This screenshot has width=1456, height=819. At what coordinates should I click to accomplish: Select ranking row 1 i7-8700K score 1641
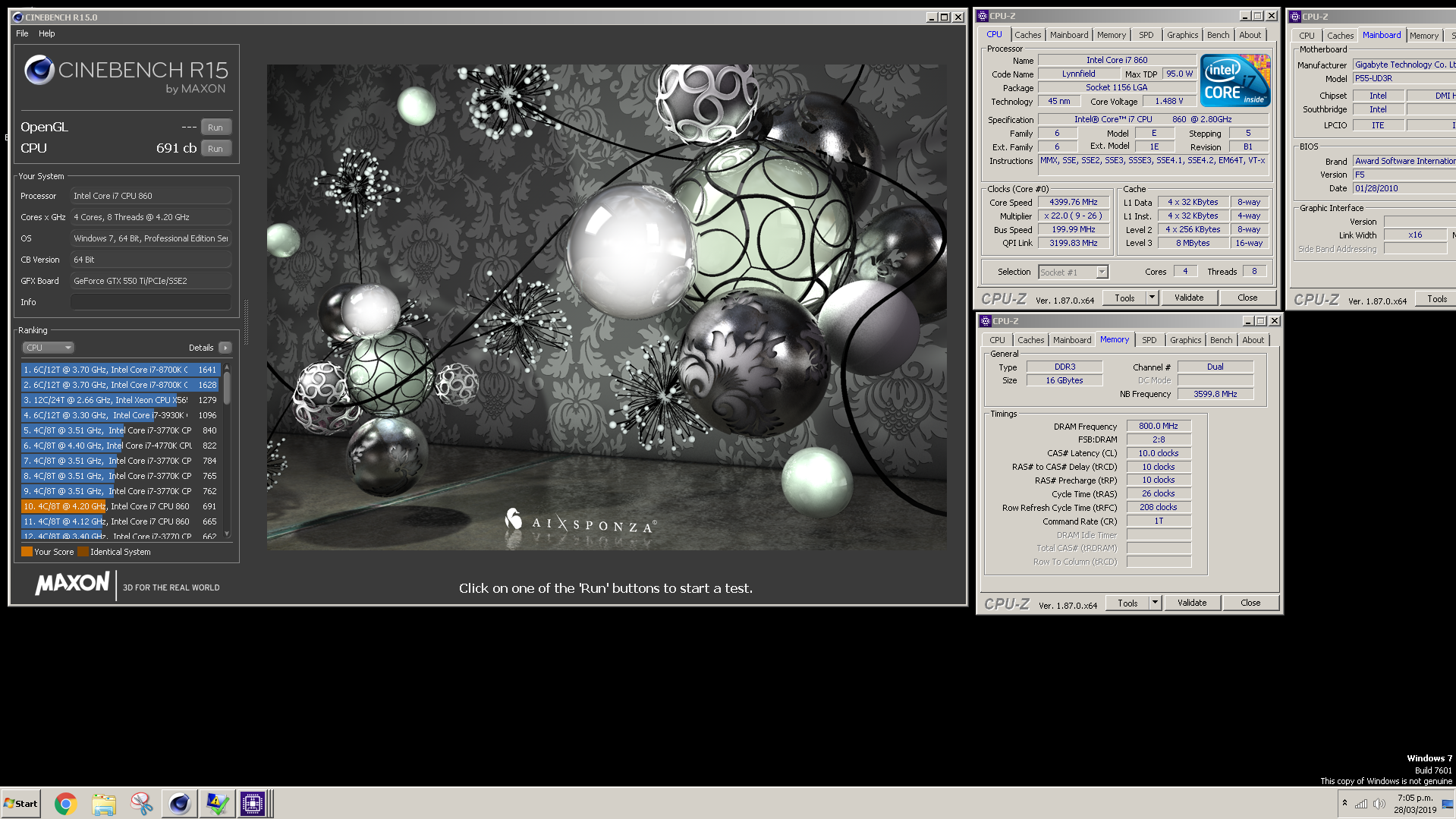pos(120,370)
